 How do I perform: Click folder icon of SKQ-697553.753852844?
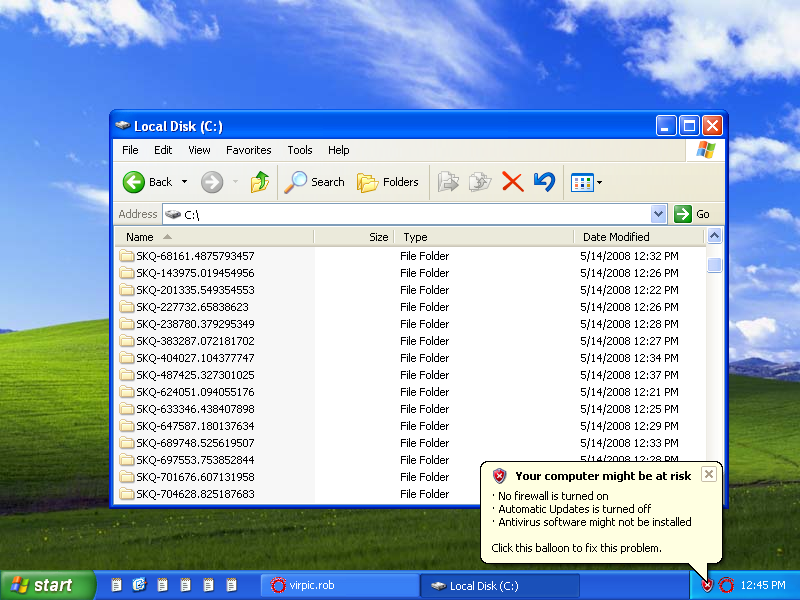127,460
